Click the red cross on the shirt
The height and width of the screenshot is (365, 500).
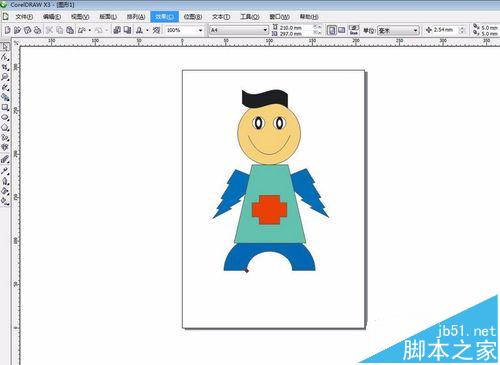(269, 210)
